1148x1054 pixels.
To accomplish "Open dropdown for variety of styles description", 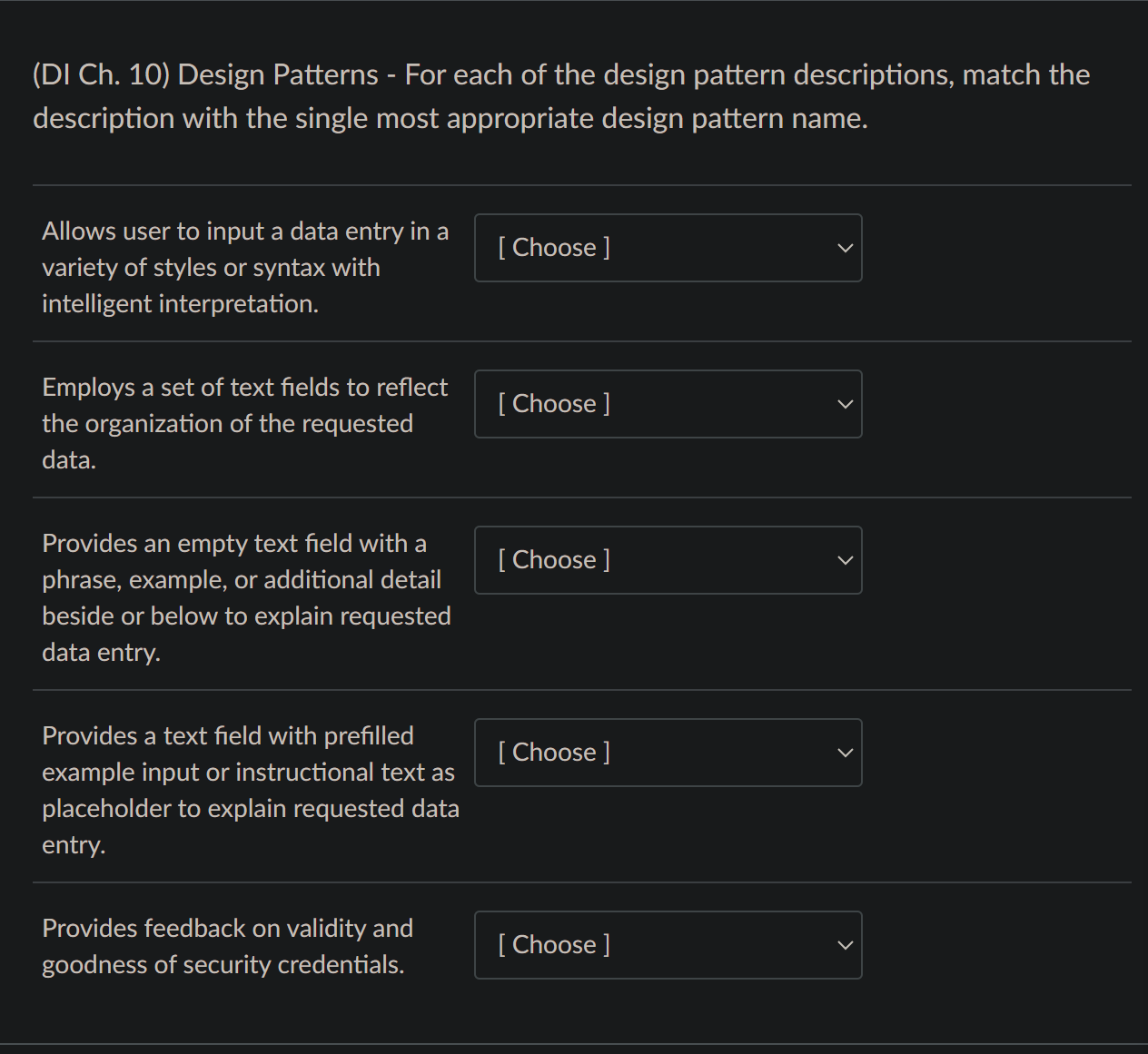I will (668, 248).
